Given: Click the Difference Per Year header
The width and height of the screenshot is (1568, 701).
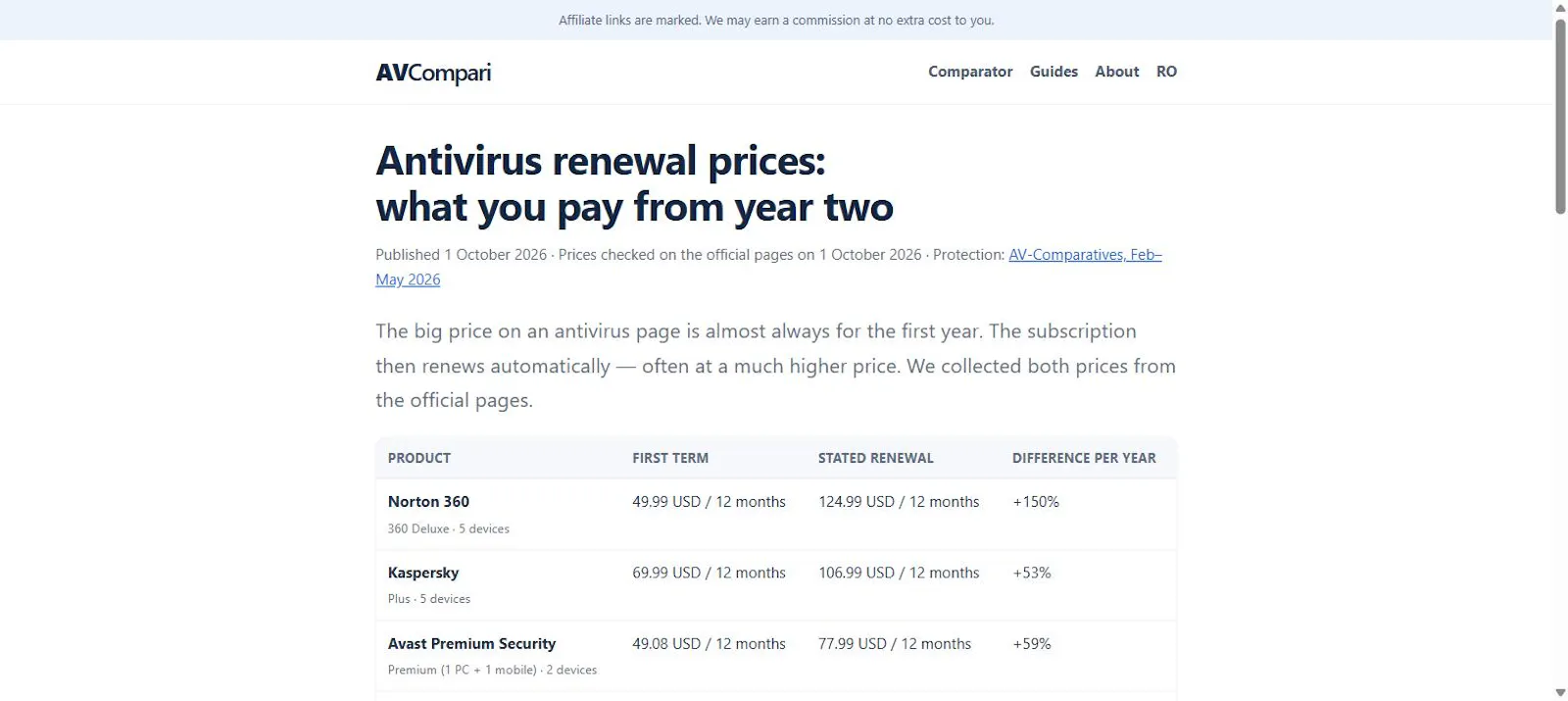Looking at the screenshot, I should [1084, 458].
